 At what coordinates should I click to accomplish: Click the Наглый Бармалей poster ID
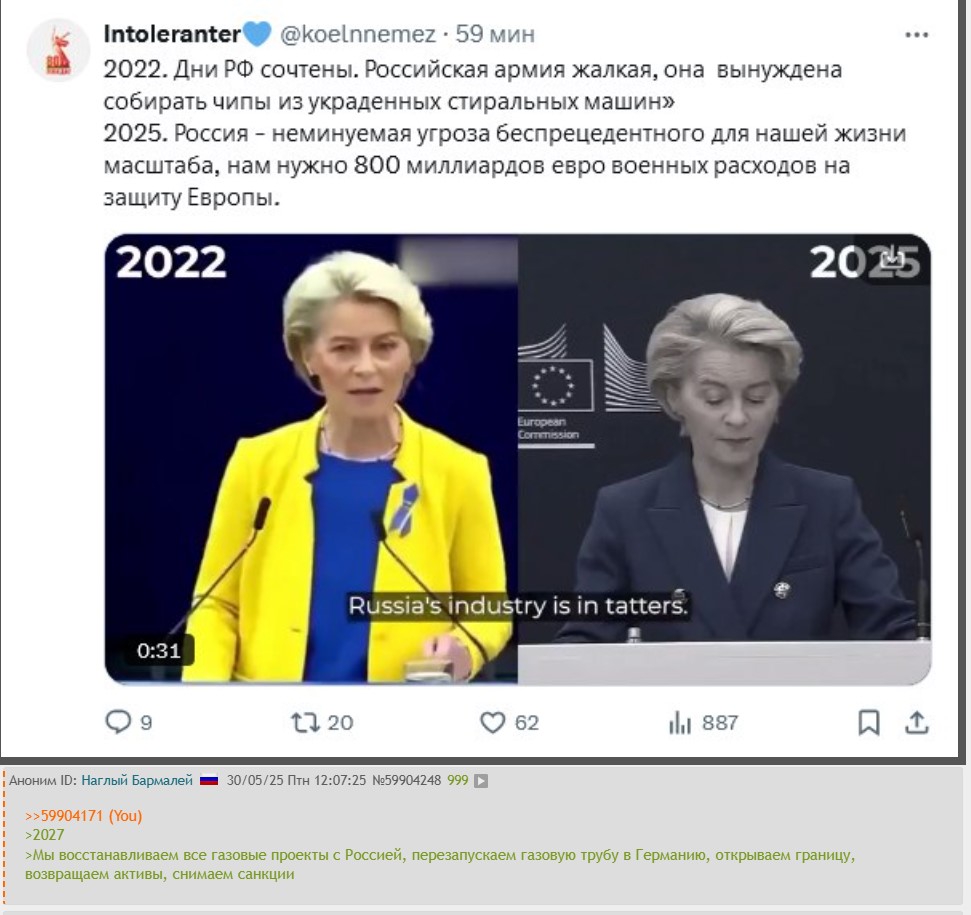137,780
